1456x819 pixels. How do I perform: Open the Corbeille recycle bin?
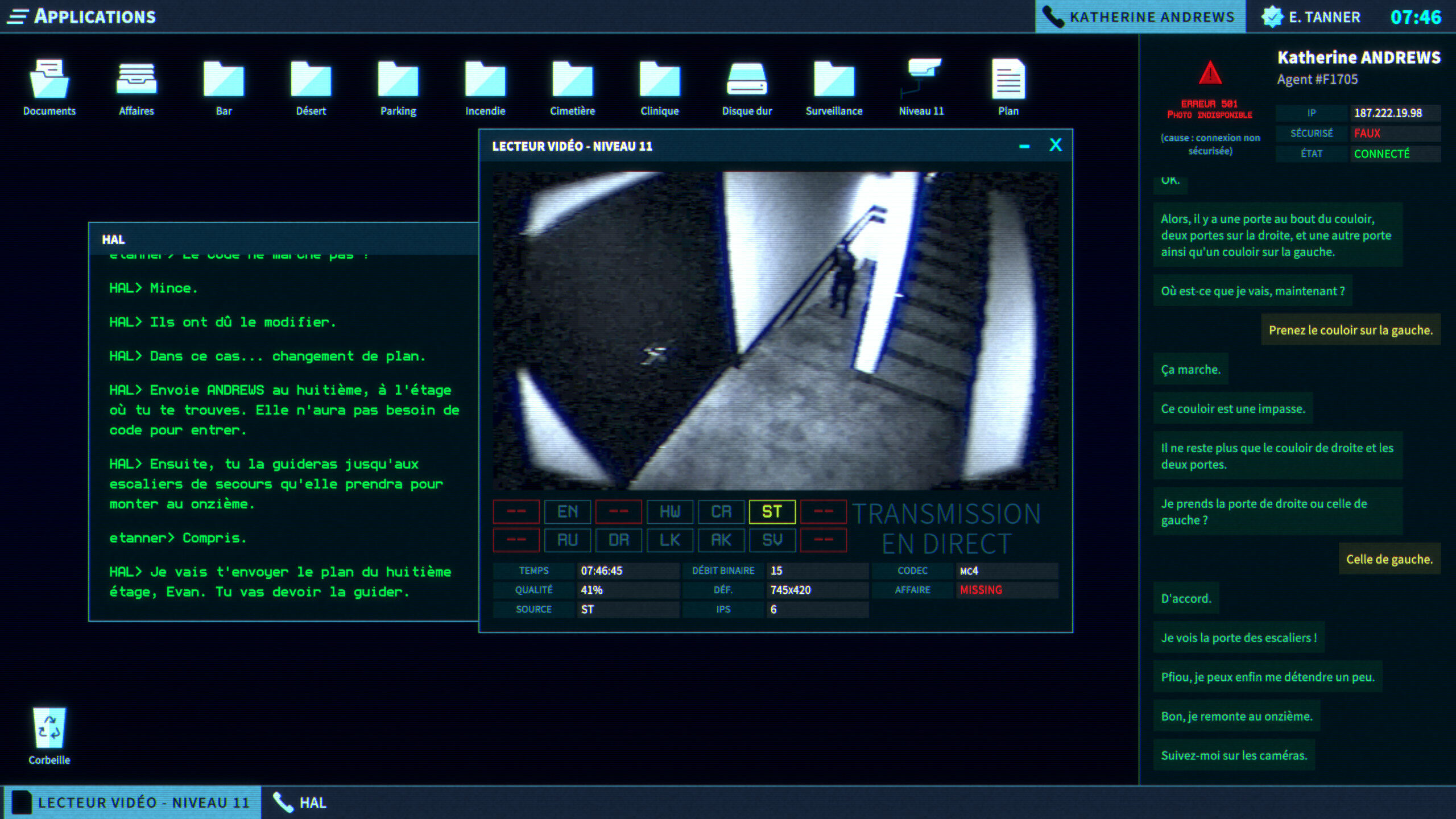coord(49,736)
